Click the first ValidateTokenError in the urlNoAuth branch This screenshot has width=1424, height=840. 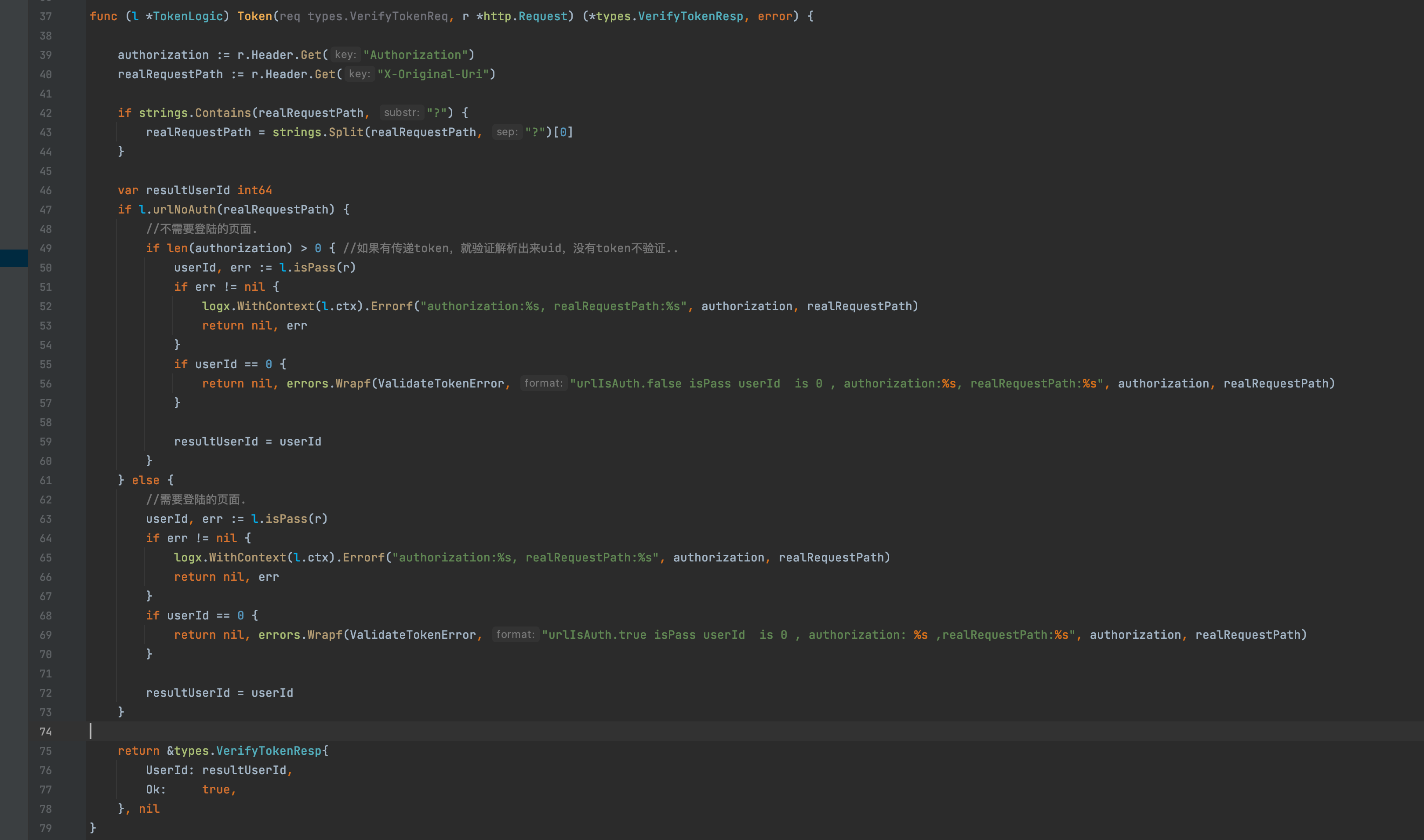[x=440, y=384]
